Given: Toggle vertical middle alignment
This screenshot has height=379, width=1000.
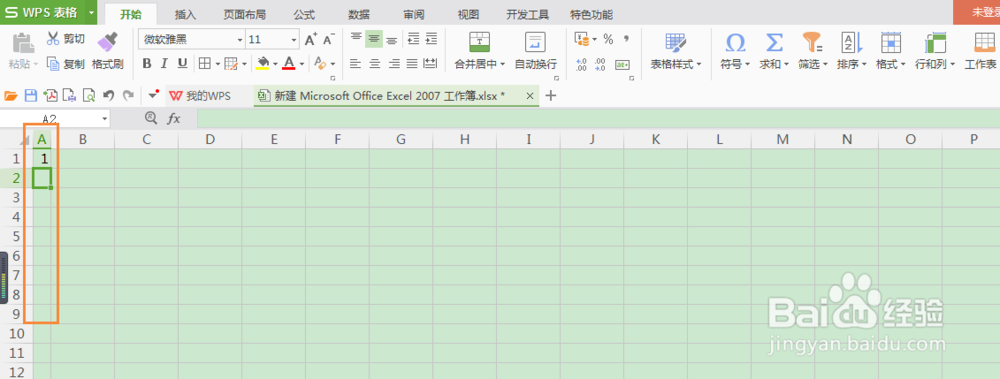Looking at the screenshot, I should pos(374,39).
